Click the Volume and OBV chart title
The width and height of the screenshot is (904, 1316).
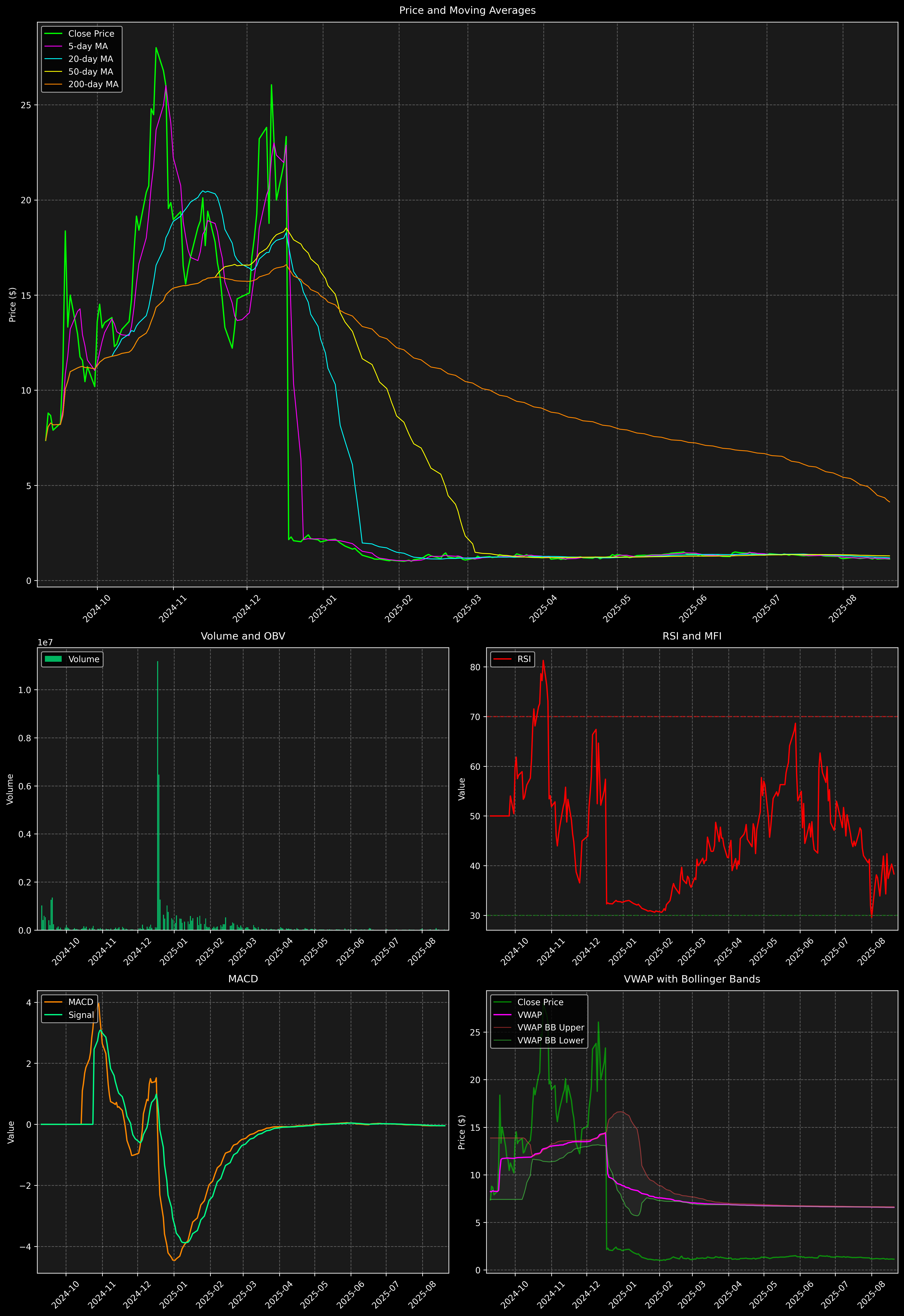click(x=243, y=636)
